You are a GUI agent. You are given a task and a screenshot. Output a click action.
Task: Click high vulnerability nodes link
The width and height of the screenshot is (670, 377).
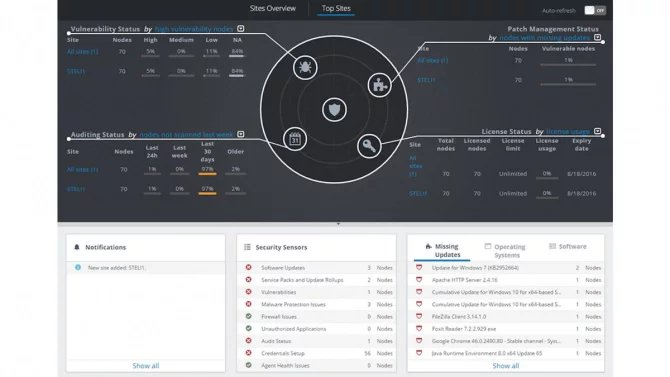[x=194, y=29]
